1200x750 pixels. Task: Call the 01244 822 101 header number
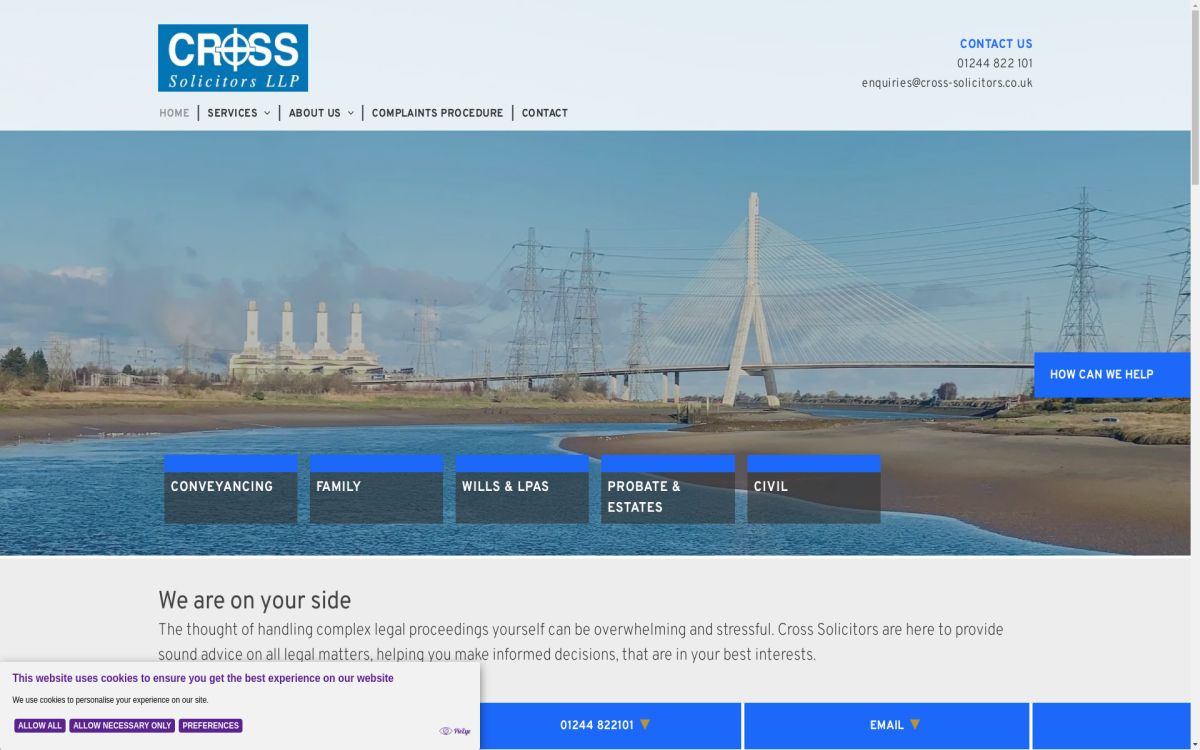tap(994, 63)
